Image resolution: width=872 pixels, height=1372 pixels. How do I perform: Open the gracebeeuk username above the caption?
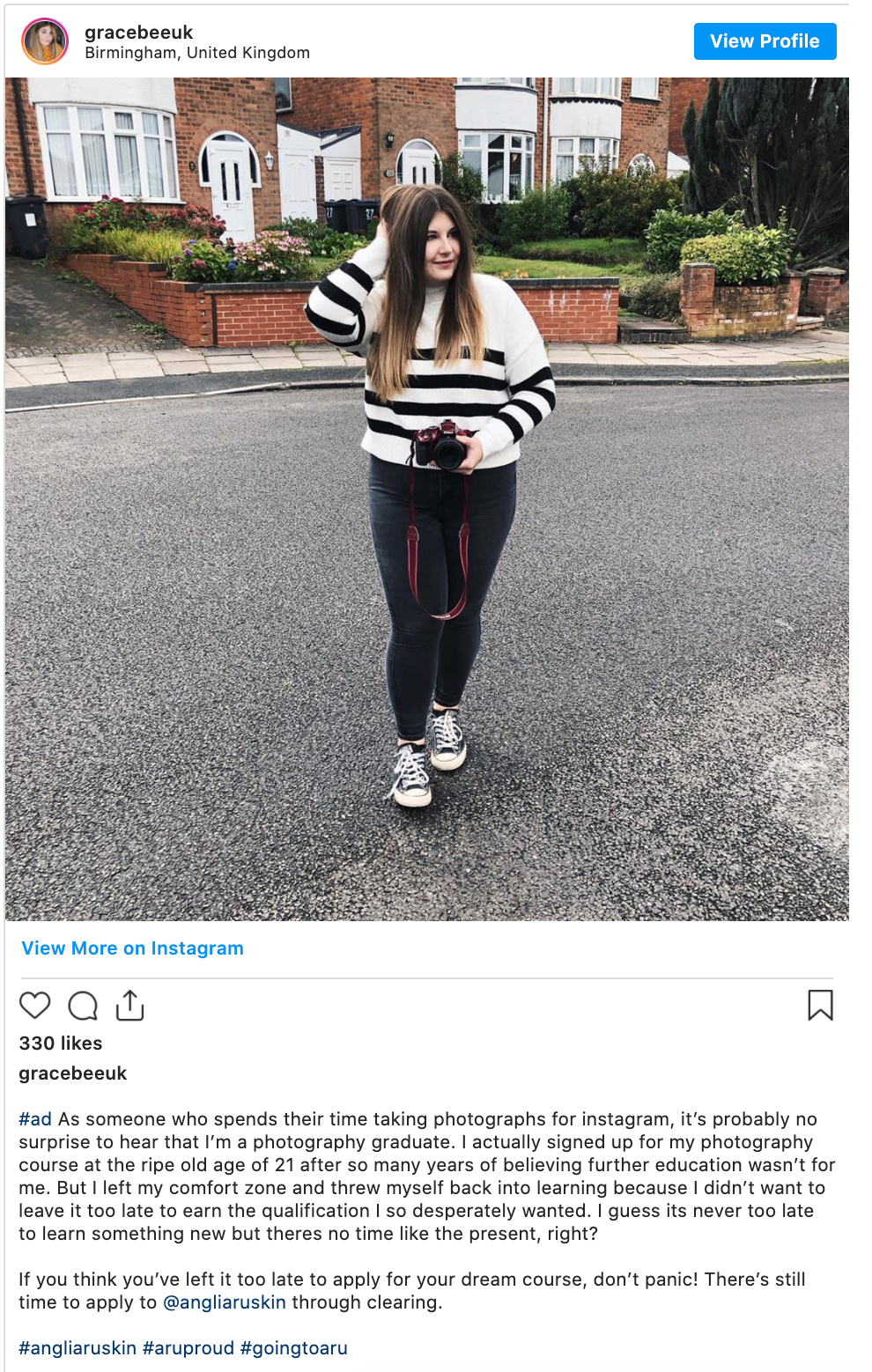pyautogui.click(x=73, y=1073)
